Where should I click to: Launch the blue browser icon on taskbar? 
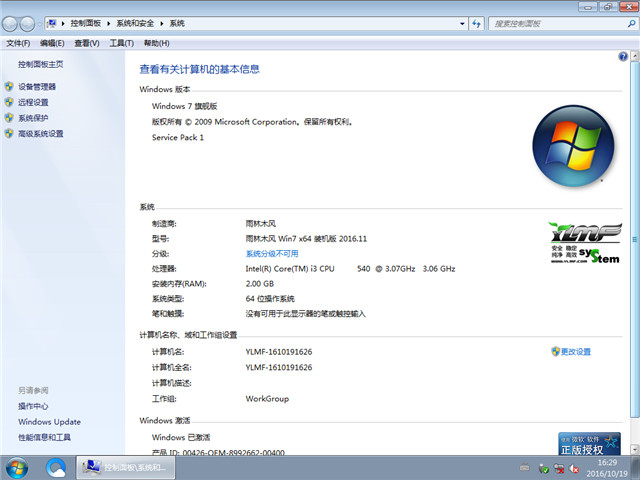(56, 468)
